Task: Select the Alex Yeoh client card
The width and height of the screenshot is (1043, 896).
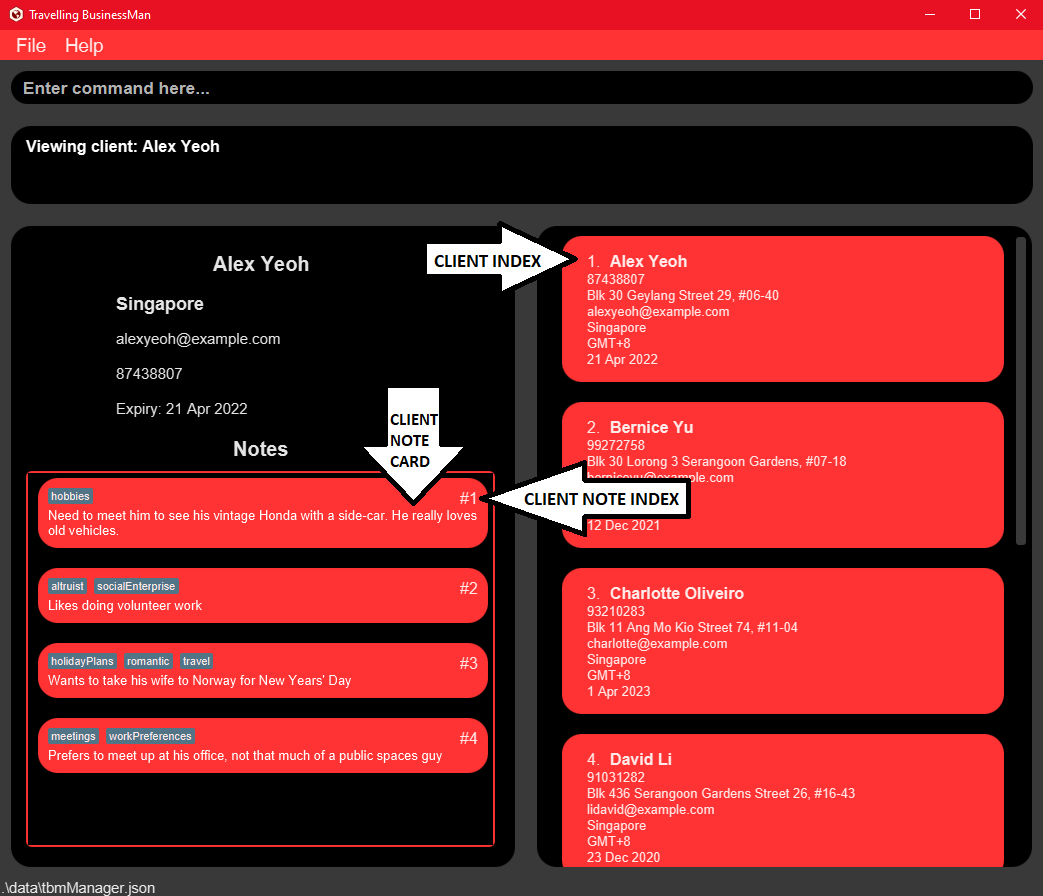Action: point(782,309)
